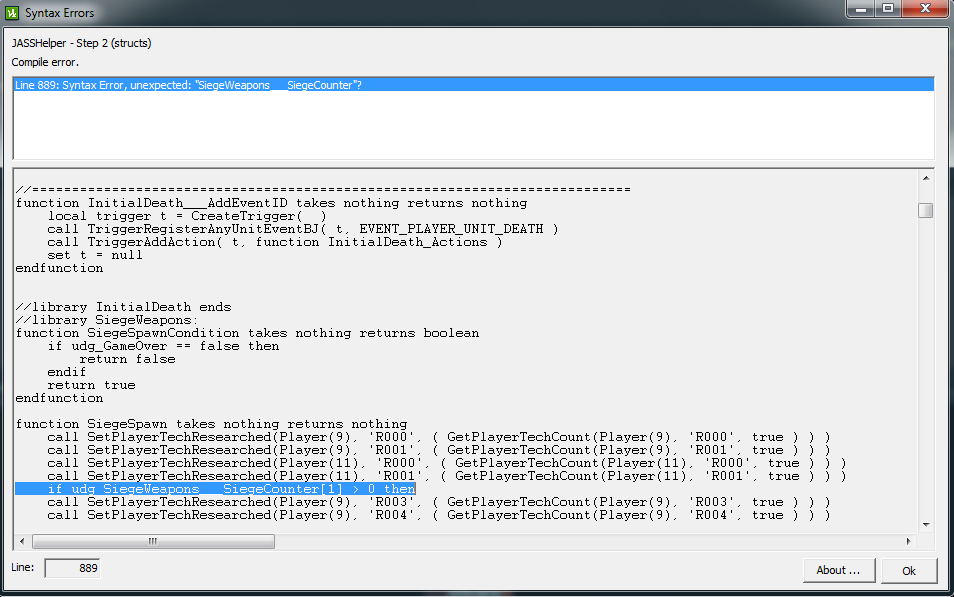Click the Ok button
Viewport: 954px width, 597px height.
tap(908, 570)
